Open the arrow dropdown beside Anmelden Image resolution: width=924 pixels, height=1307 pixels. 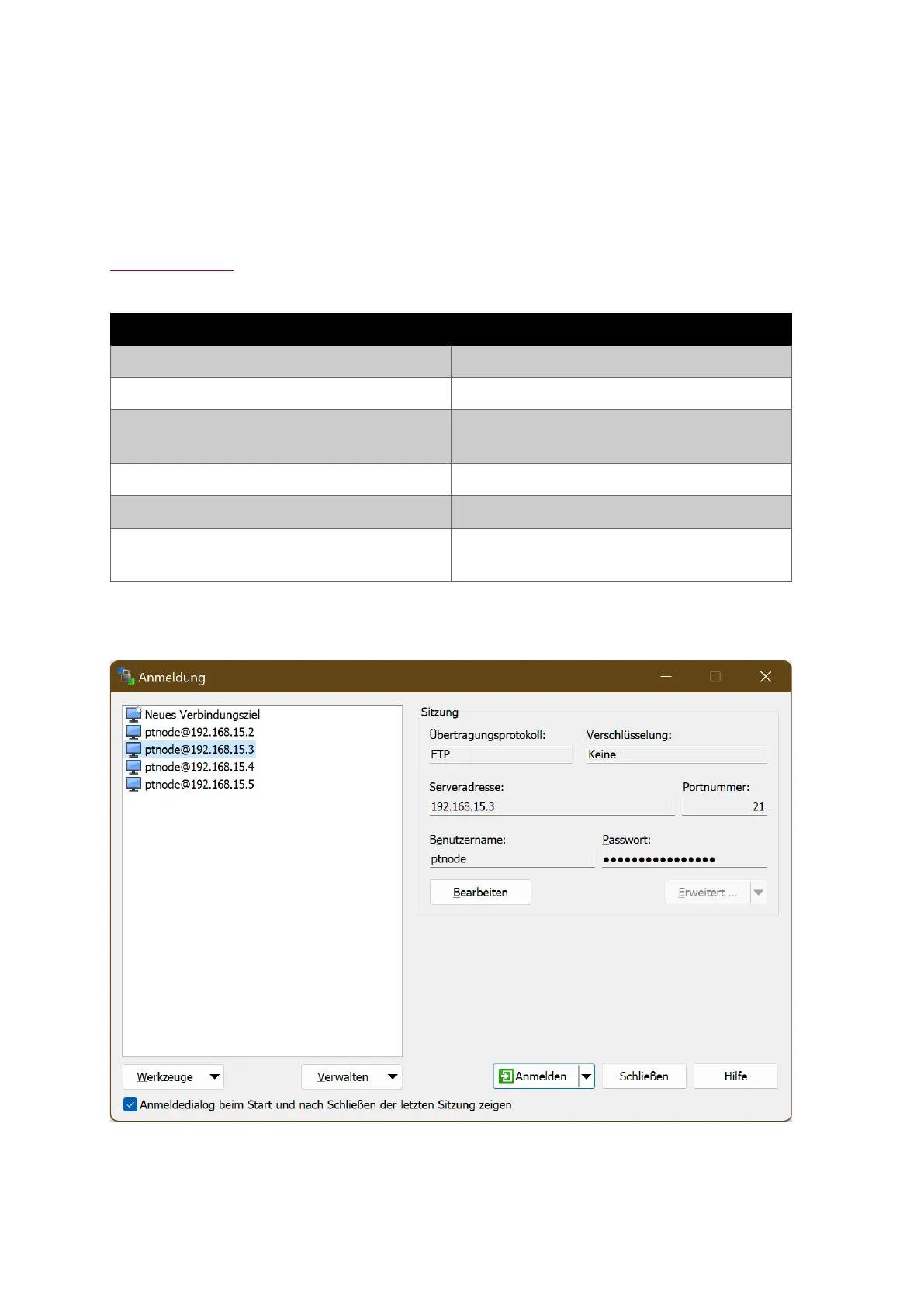pos(587,1076)
